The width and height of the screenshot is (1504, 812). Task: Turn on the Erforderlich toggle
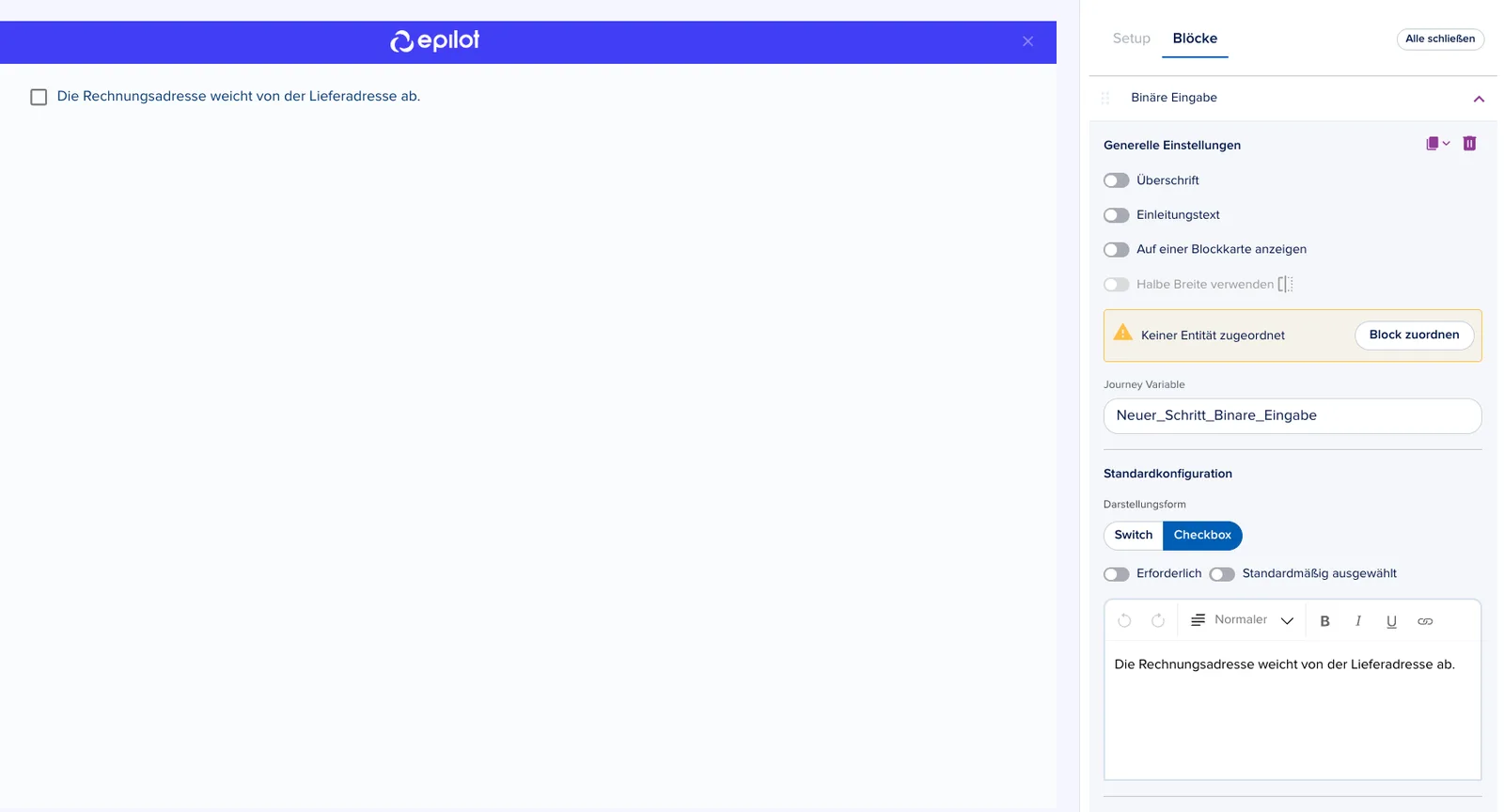point(1117,574)
